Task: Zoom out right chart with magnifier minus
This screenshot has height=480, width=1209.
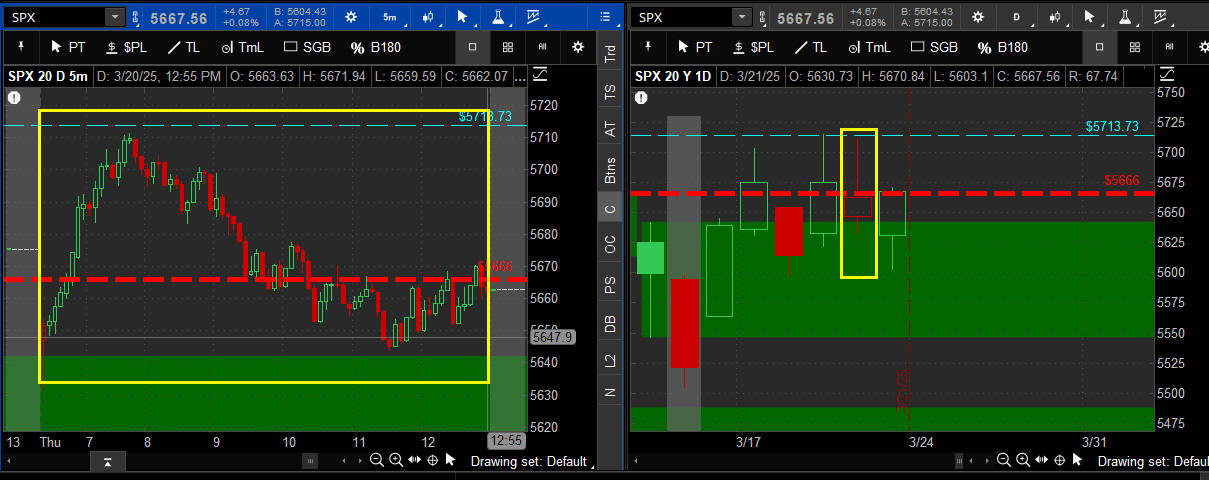Action: coord(1003,460)
